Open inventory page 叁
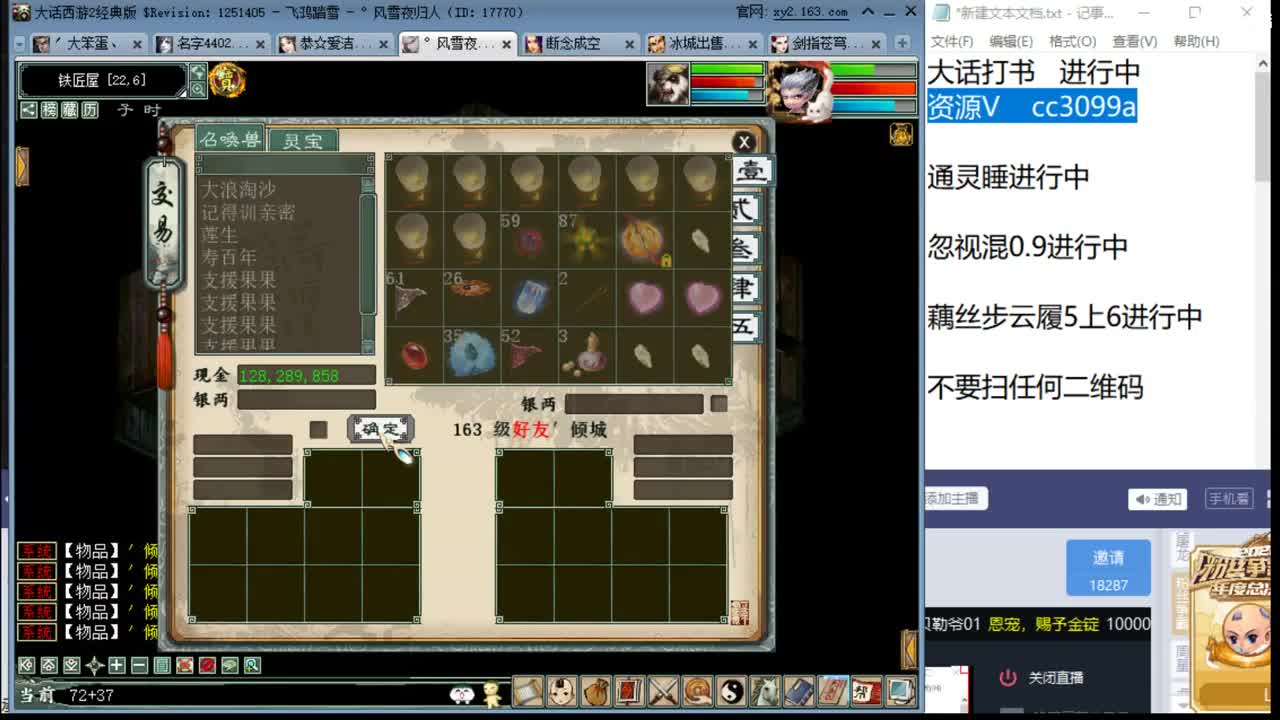 [746, 249]
